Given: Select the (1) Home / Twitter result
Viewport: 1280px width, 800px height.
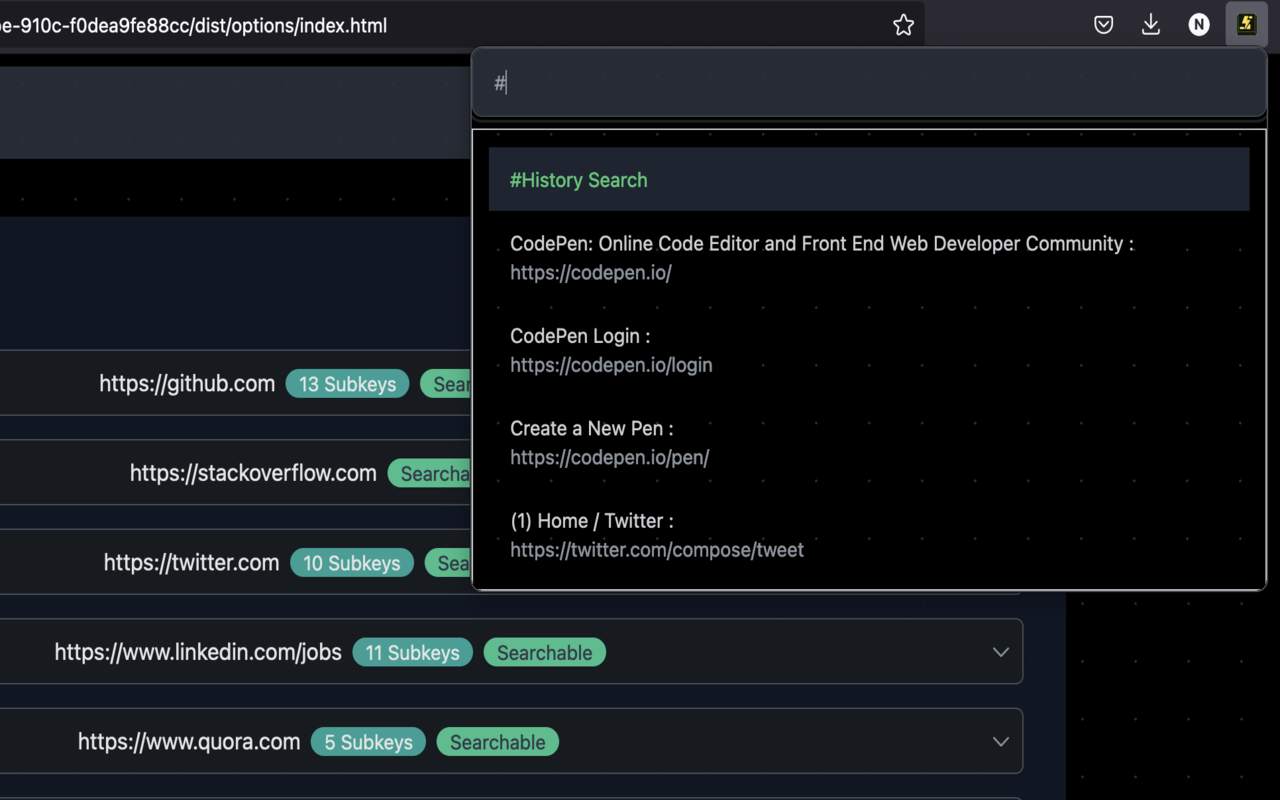Looking at the screenshot, I should tap(591, 521).
